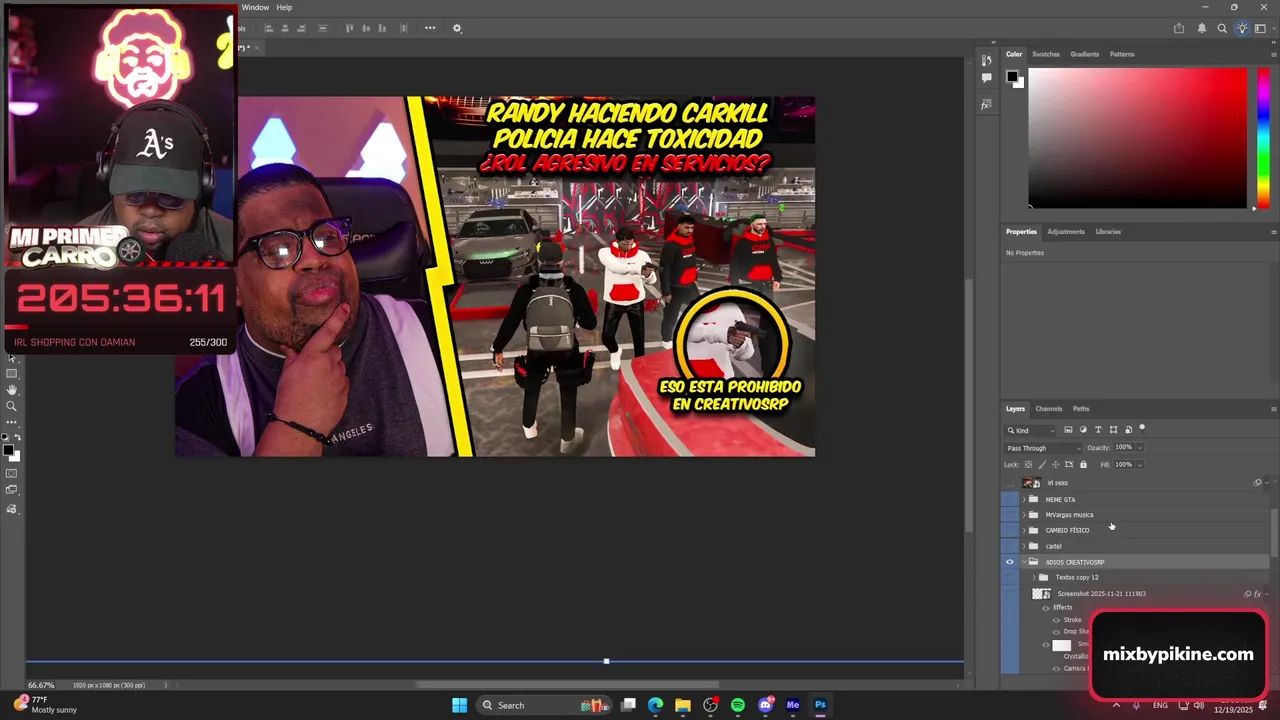
Task: Toggle the Stroke effect visibility eye
Action: pos(1056,620)
